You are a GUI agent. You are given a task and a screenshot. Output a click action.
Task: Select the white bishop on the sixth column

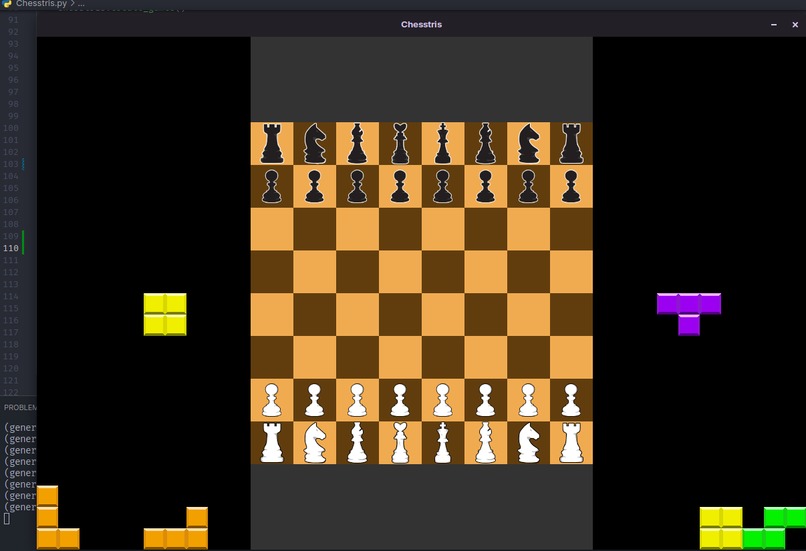485,443
